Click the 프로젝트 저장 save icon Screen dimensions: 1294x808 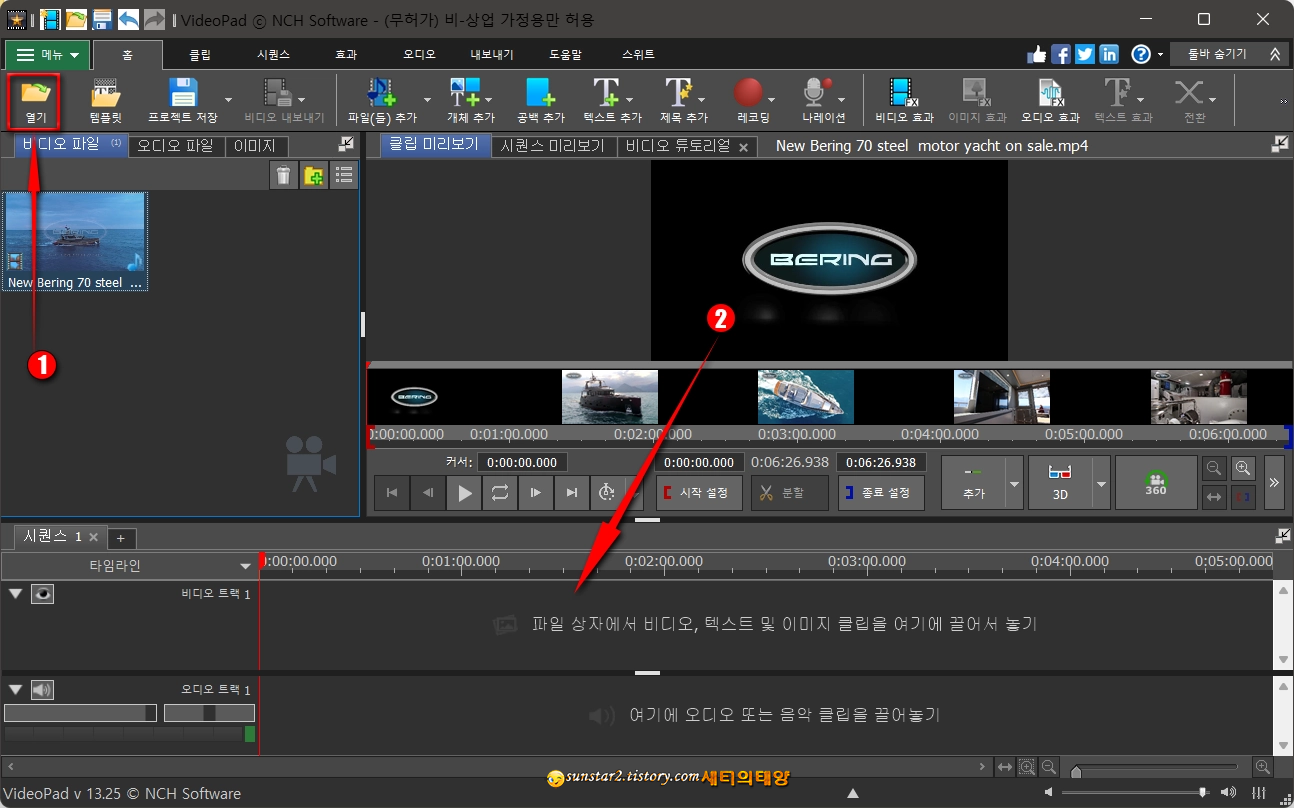tap(183, 93)
